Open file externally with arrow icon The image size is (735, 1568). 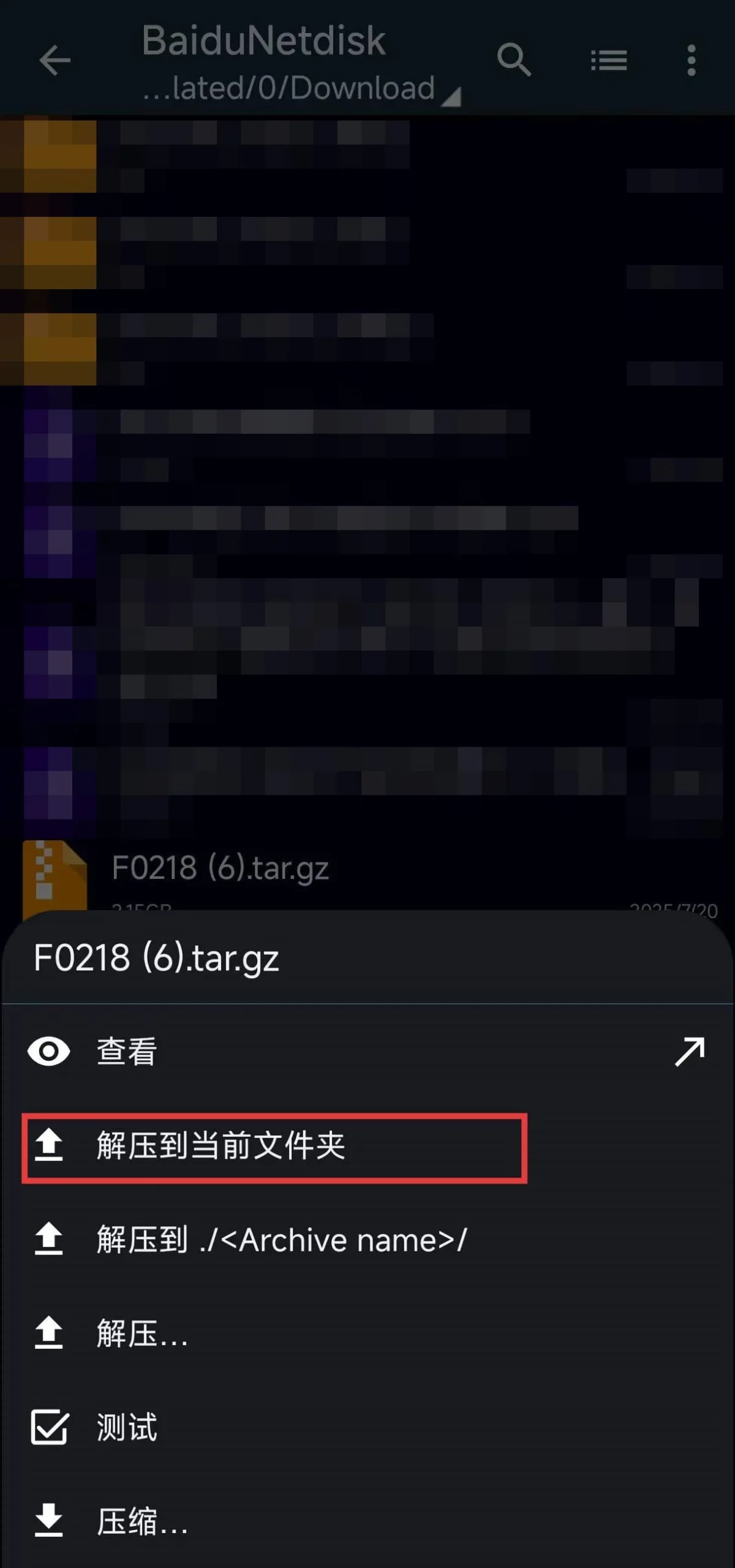[690, 1052]
